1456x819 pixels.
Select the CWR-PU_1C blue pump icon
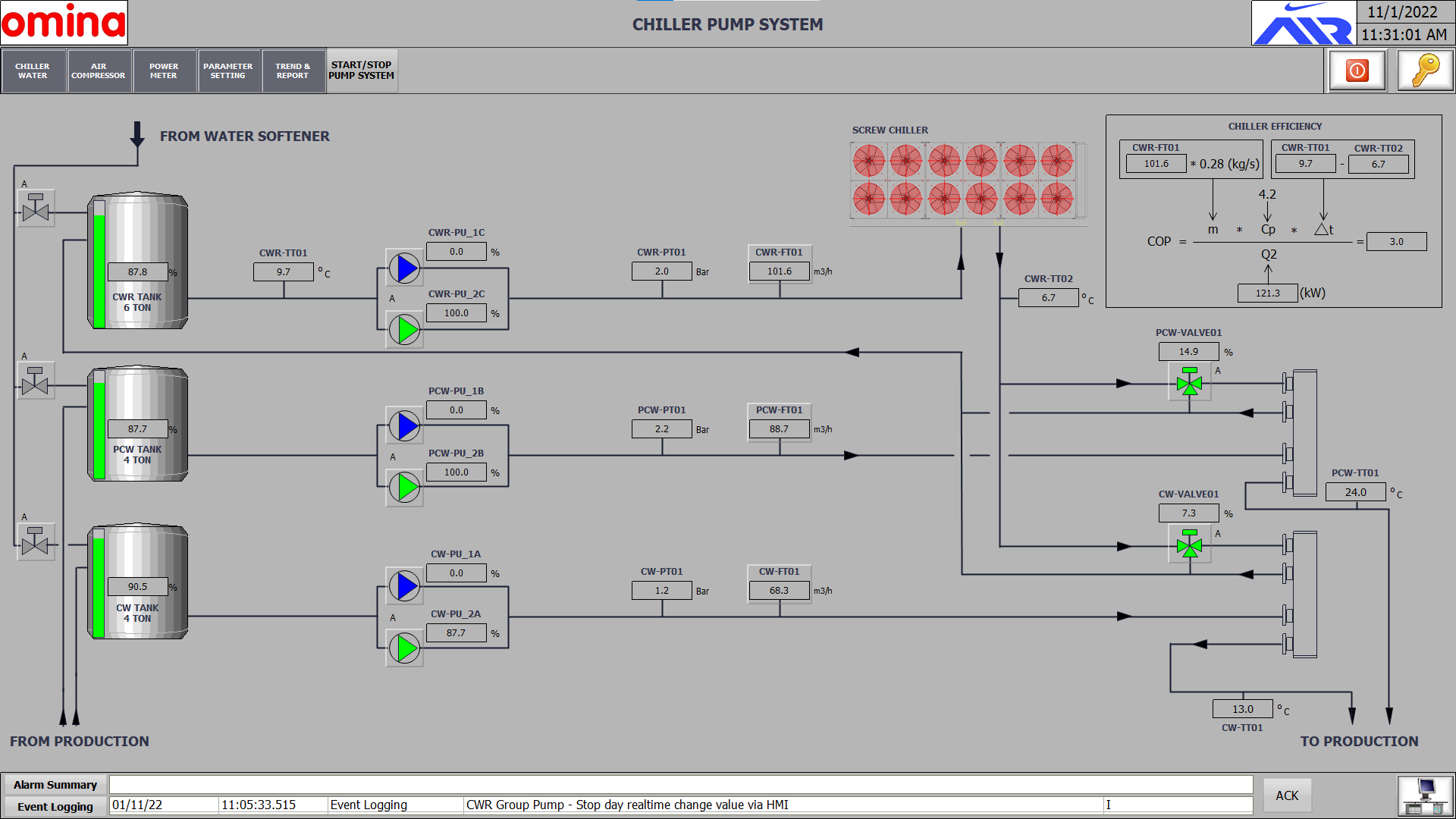[x=405, y=268]
